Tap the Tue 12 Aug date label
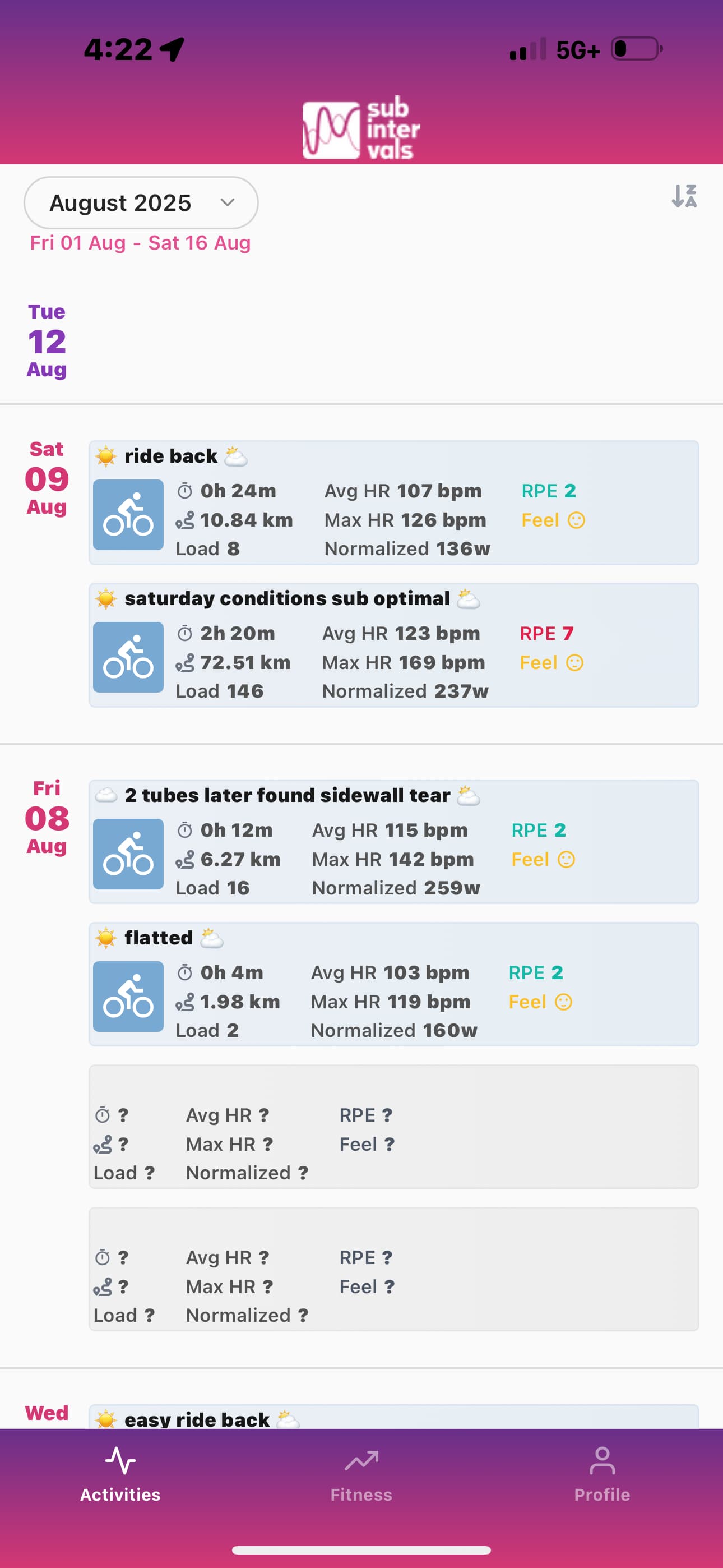The height and width of the screenshot is (1568, 723). click(x=47, y=342)
